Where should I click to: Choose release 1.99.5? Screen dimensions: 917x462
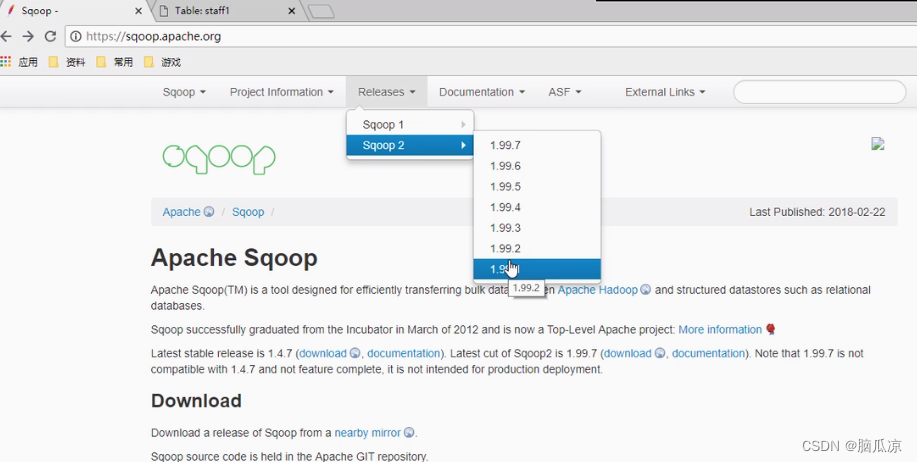pyautogui.click(x=537, y=187)
